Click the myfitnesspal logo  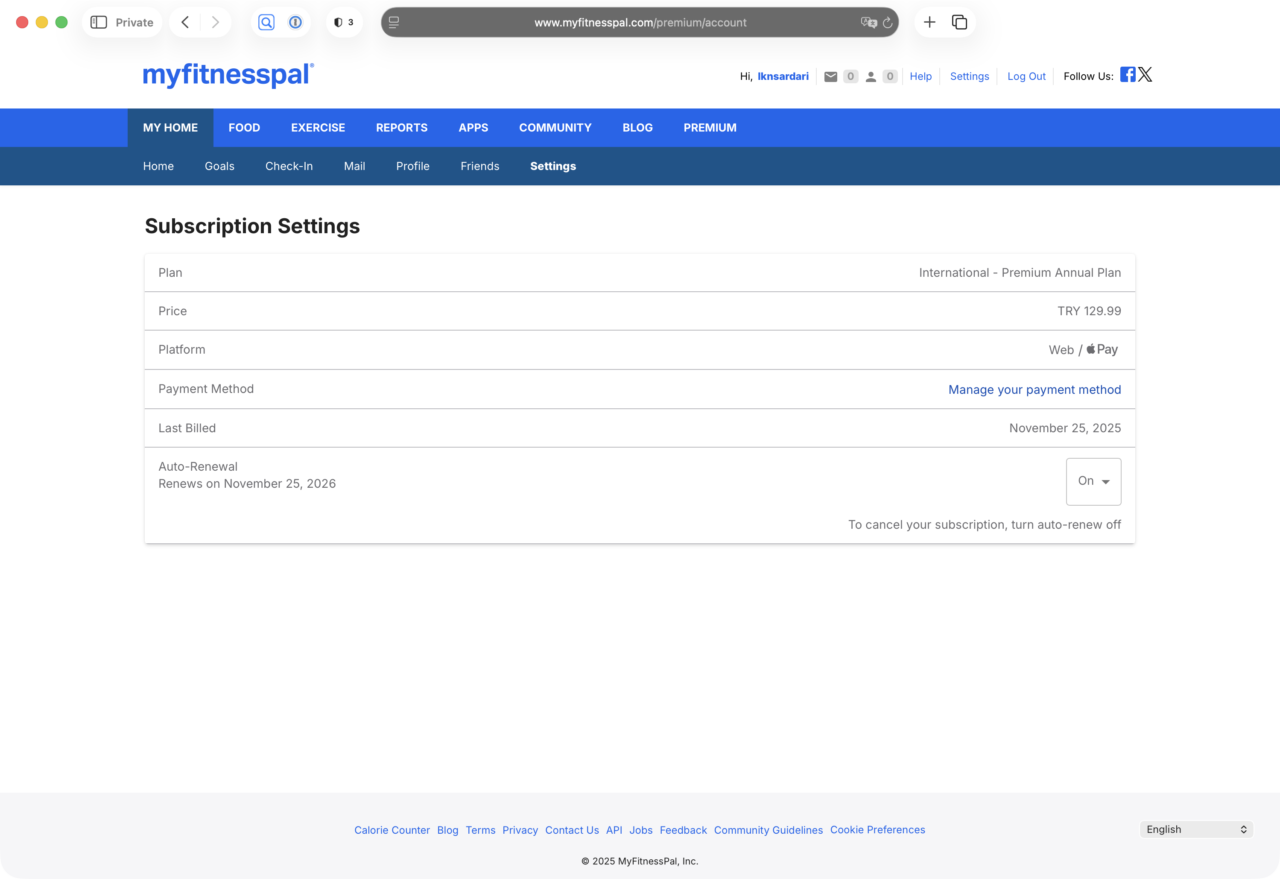click(228, 75)
